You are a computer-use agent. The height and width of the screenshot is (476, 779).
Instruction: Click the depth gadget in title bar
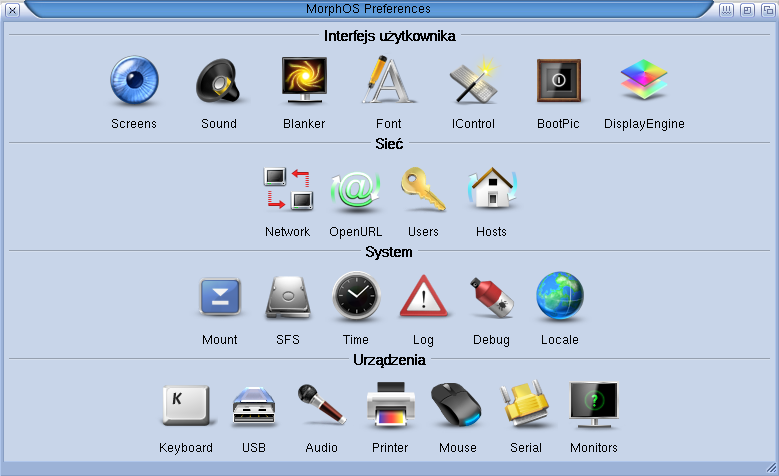768,10
